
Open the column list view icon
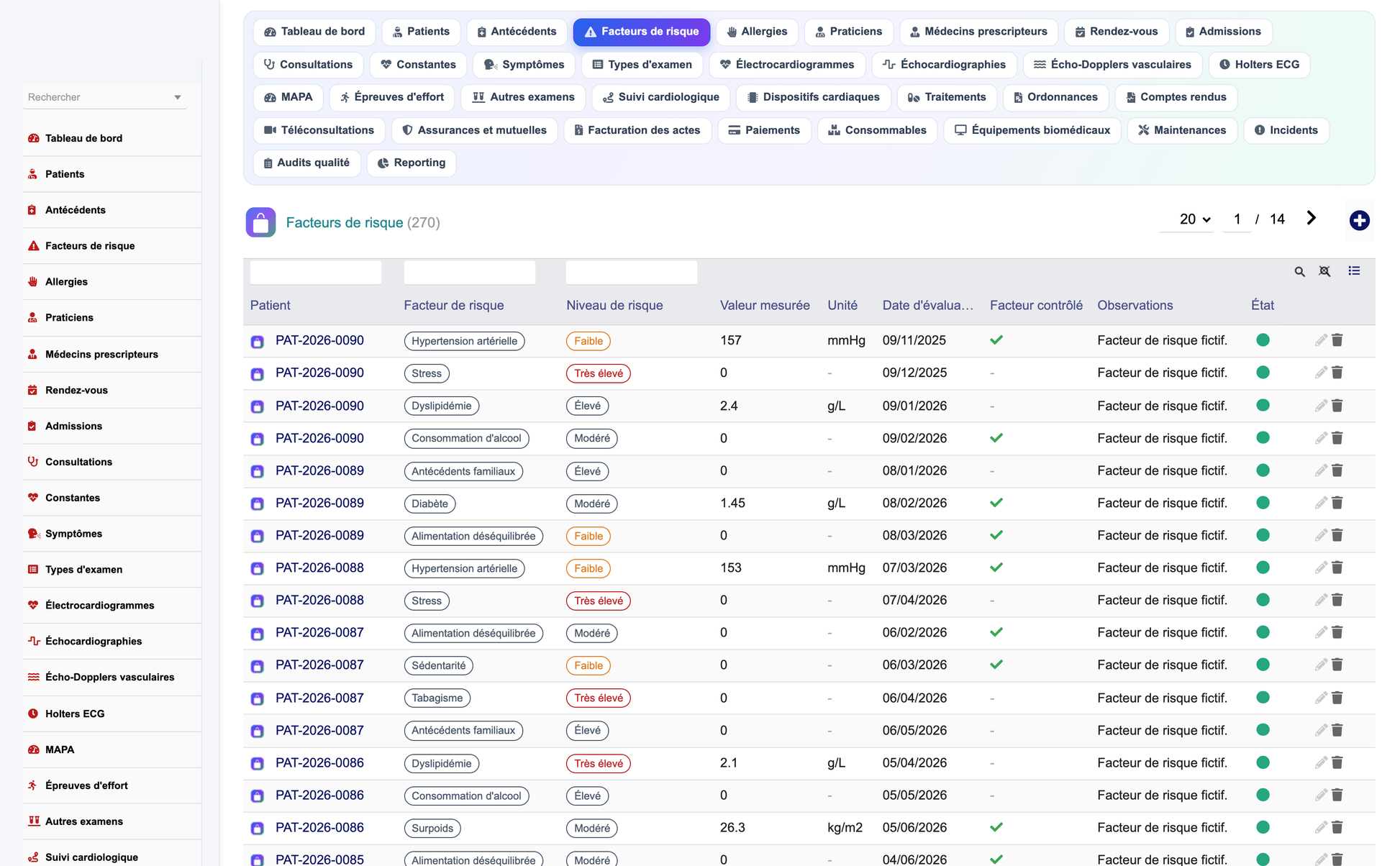click(x=1354, y=271)
